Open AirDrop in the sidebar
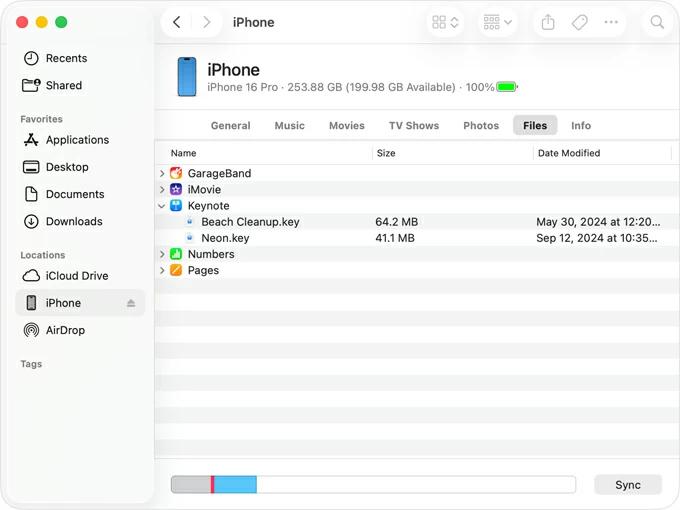This screenshot has height=510, width=680. (x=65, y=330)
